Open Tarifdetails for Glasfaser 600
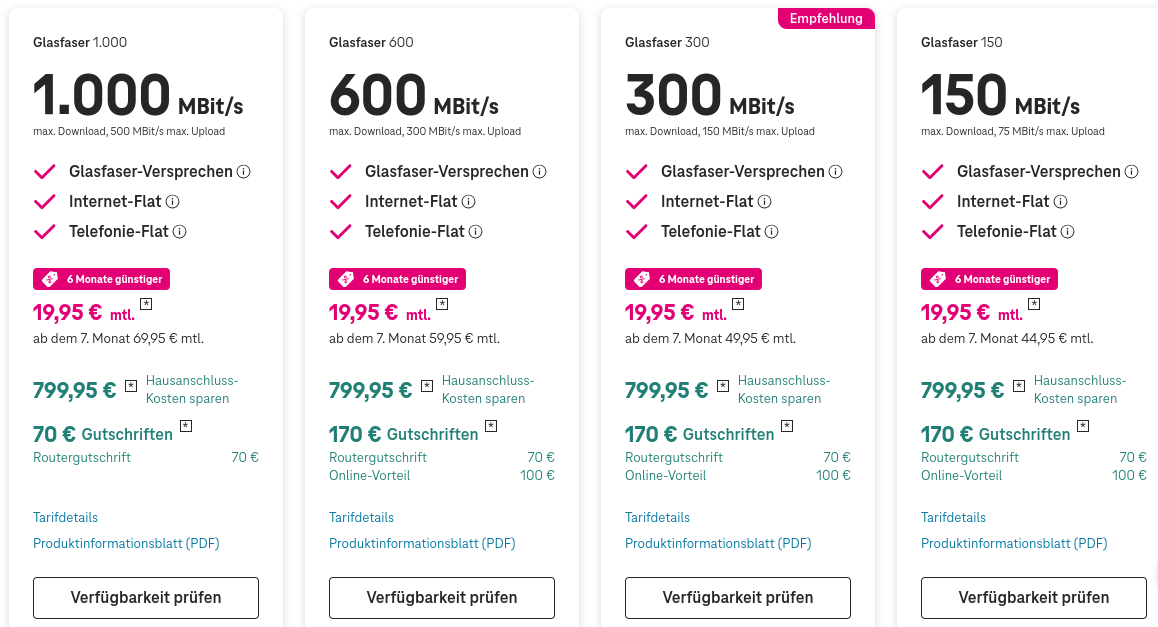The height and width of the screenshot is (627, 1158). coord(361,517)
